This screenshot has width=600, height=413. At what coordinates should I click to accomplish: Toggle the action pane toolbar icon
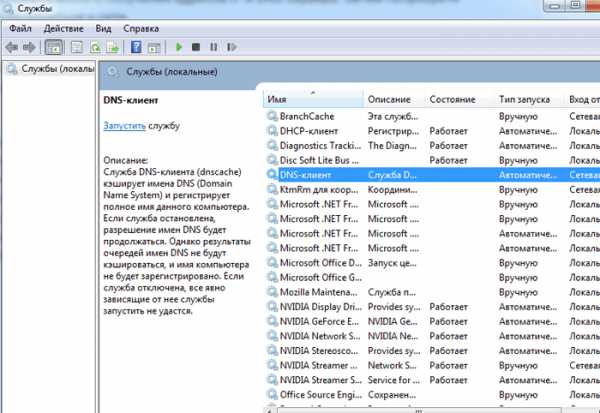[x=154, y=47]
